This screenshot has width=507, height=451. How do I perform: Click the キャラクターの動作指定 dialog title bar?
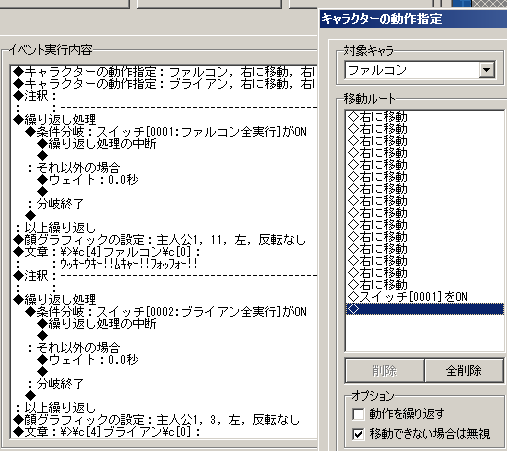point(413,19)
